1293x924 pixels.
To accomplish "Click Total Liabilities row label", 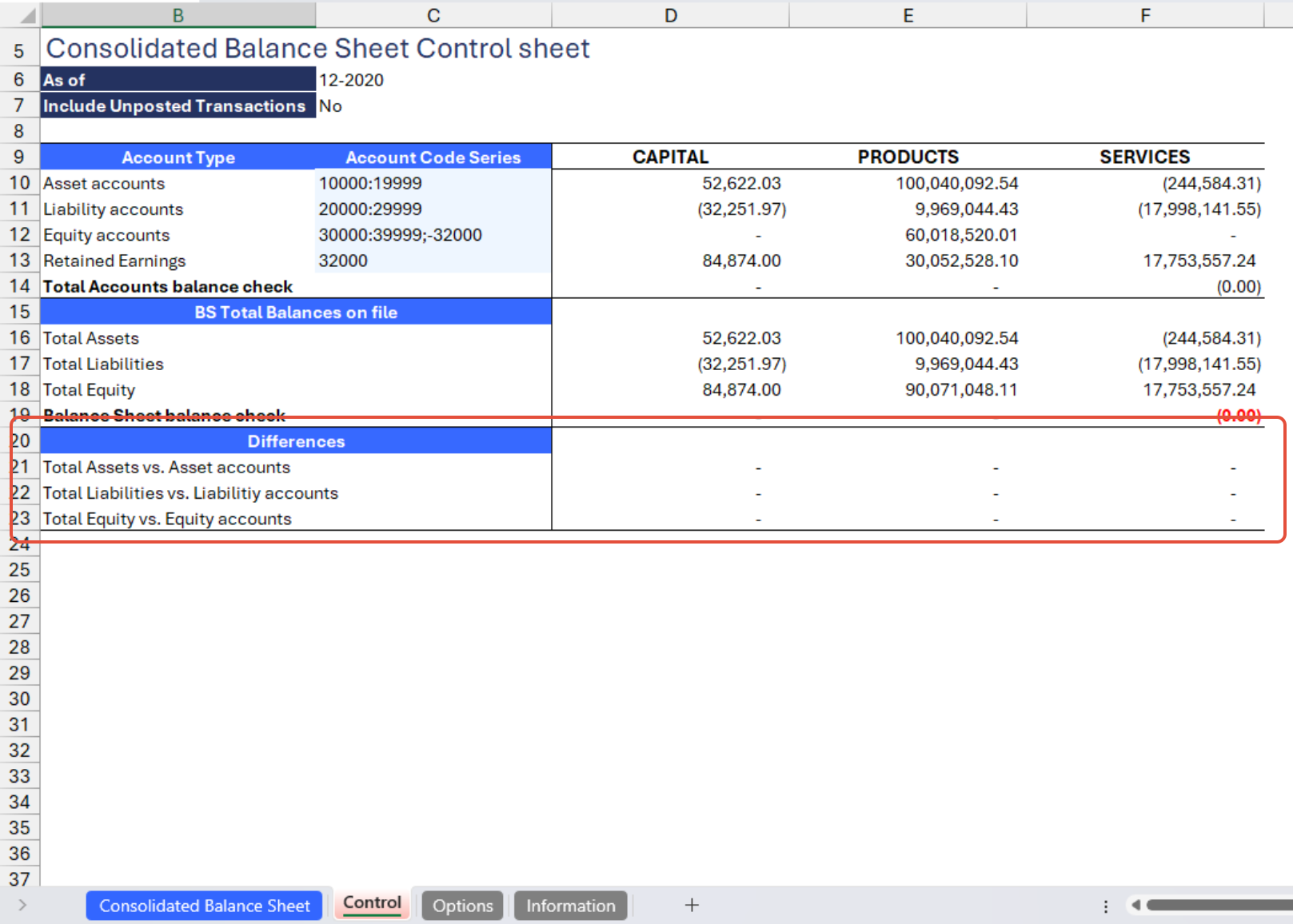I will point(103,364).
